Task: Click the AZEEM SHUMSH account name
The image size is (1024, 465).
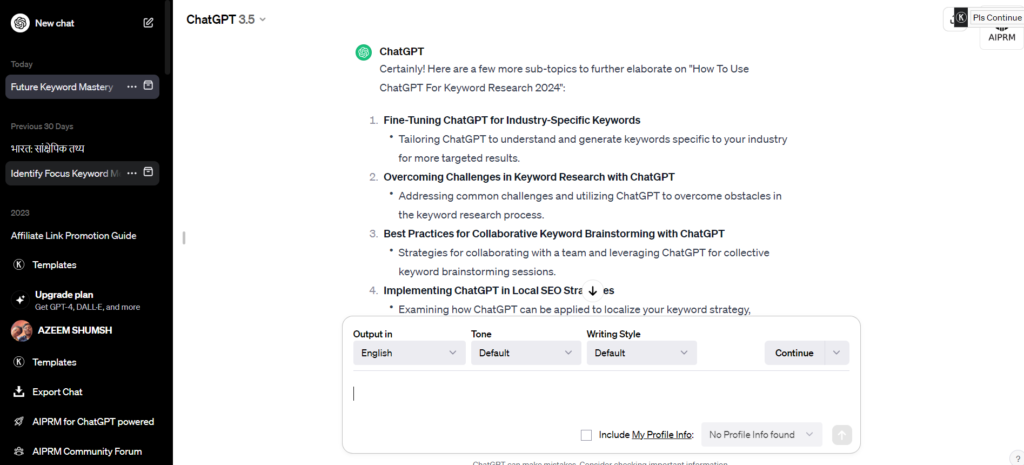Action: point(75,330)
